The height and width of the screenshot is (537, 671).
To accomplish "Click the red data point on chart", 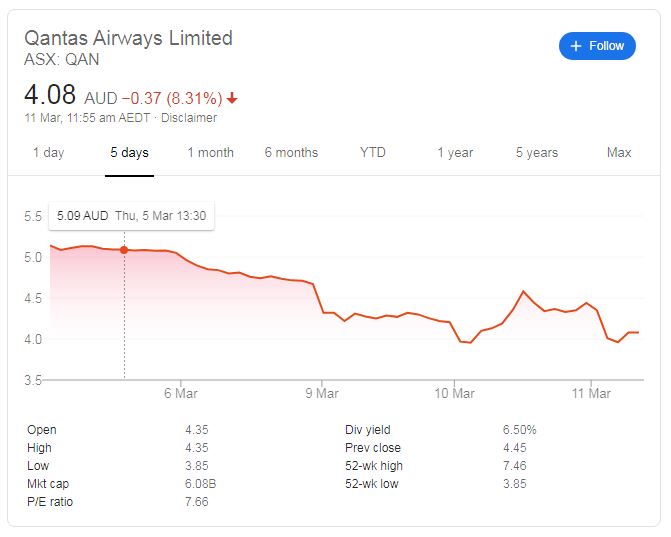I will coord(124,250).
